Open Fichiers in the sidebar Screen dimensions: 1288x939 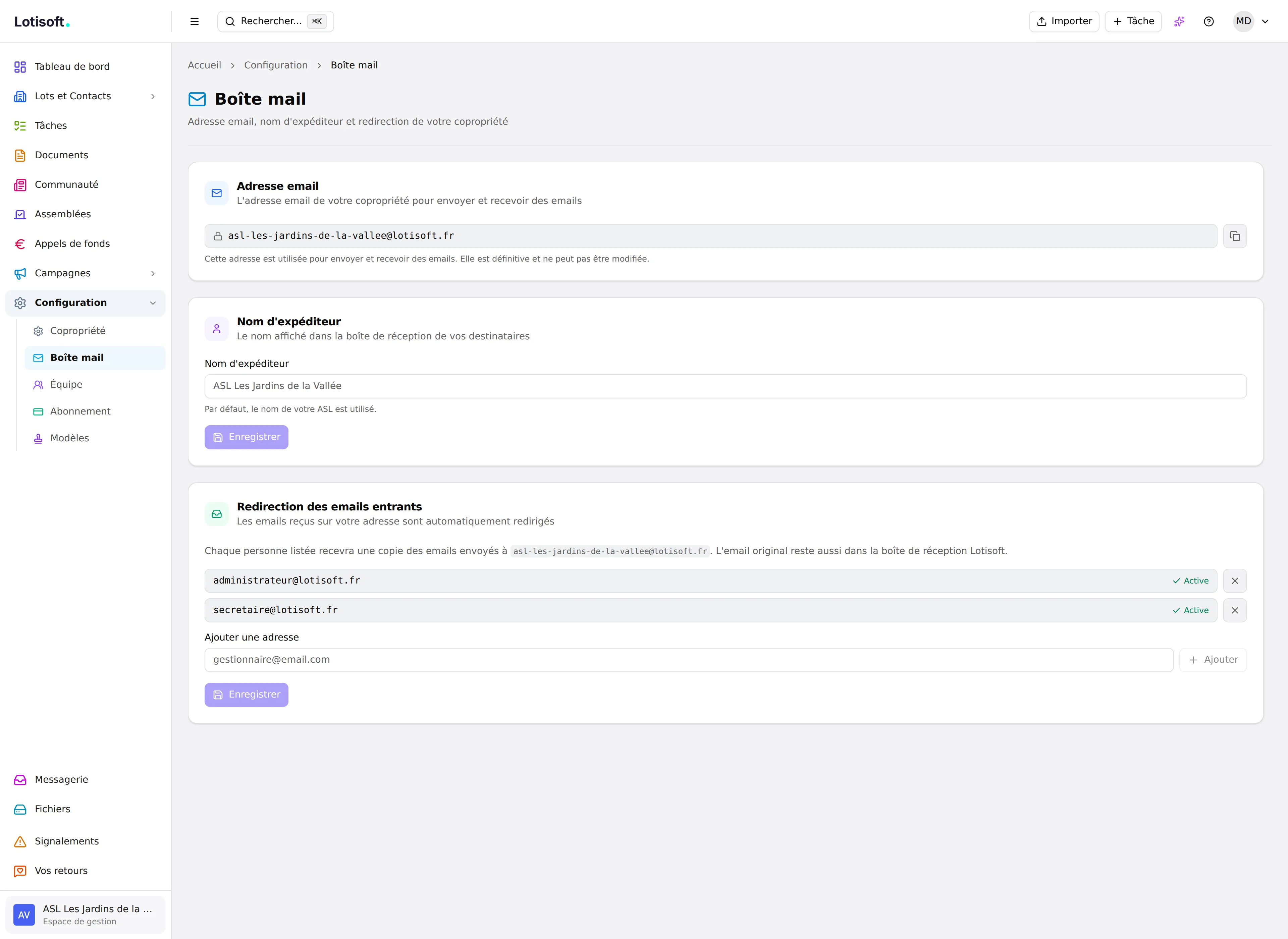85,810
